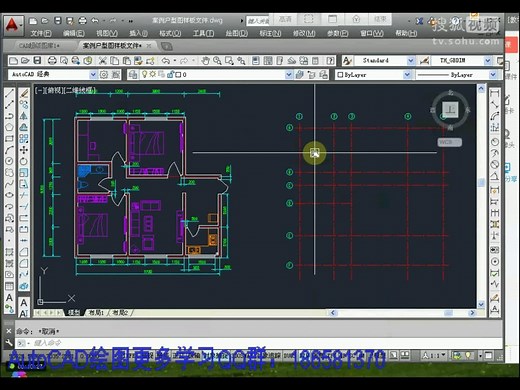Select the Arc draw tool
Screen dimensions: 520x390
[9, 150]
